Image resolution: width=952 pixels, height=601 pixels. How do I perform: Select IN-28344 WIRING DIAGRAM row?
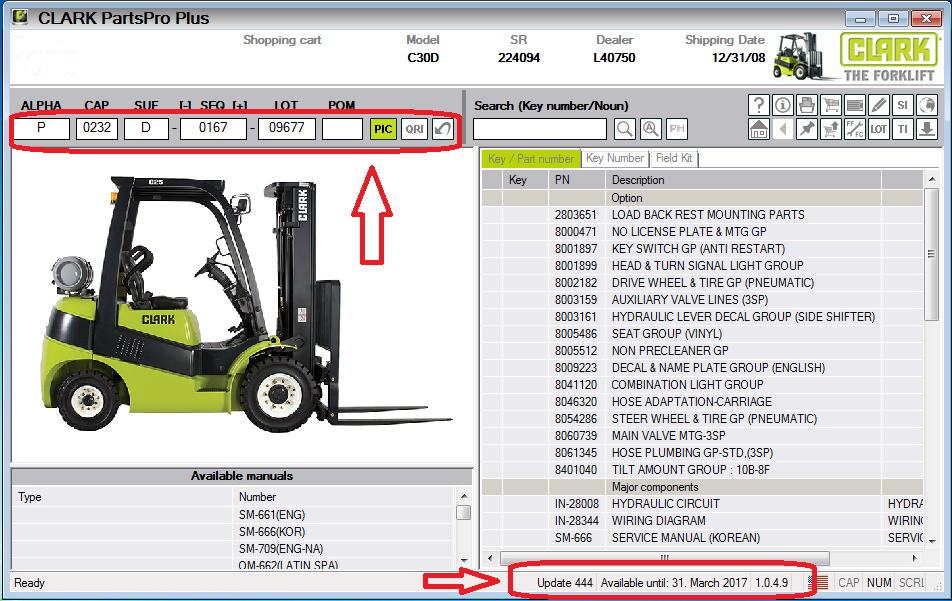702,521
